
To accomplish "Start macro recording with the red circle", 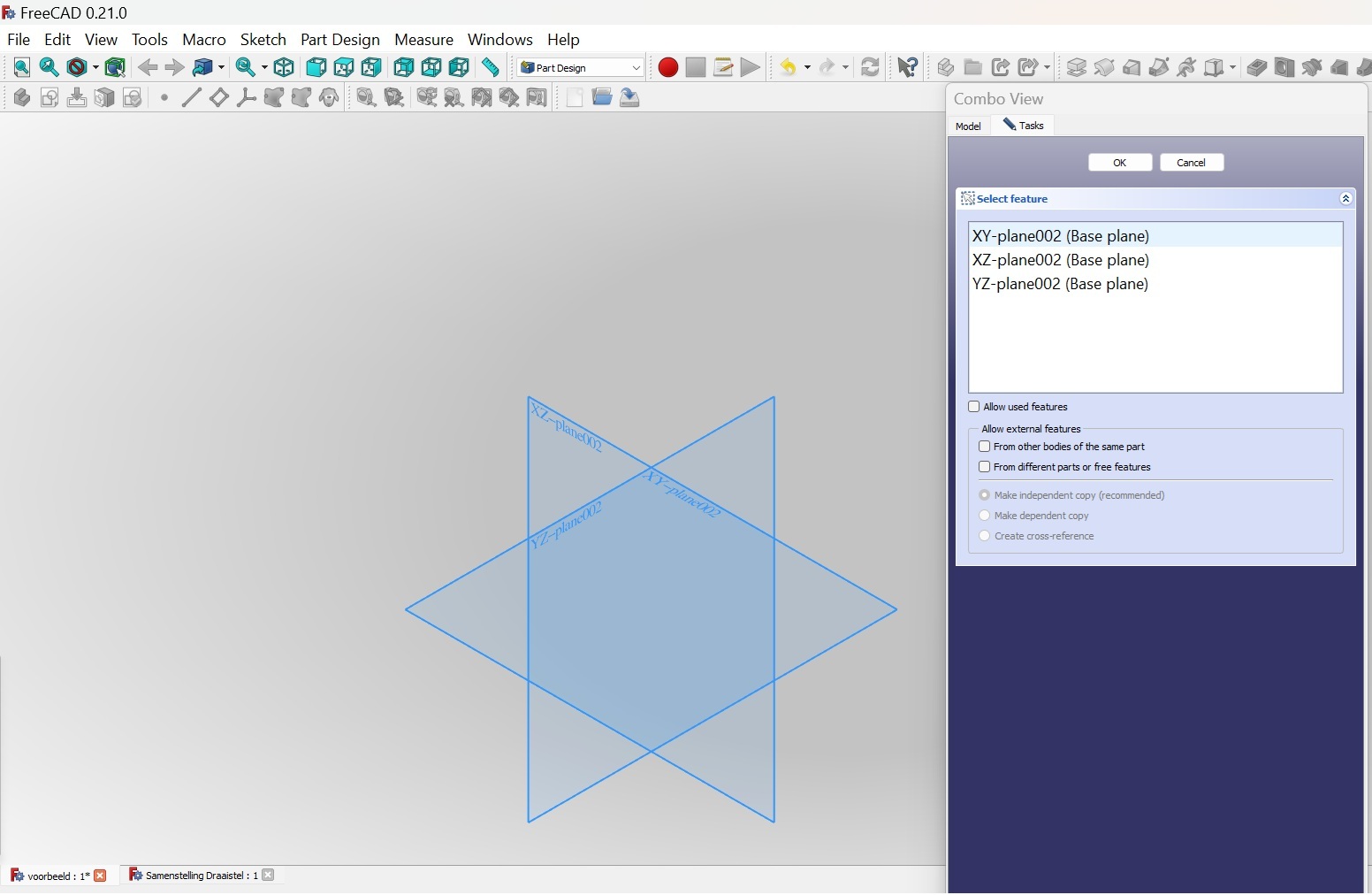I will [x=668, y=67].
